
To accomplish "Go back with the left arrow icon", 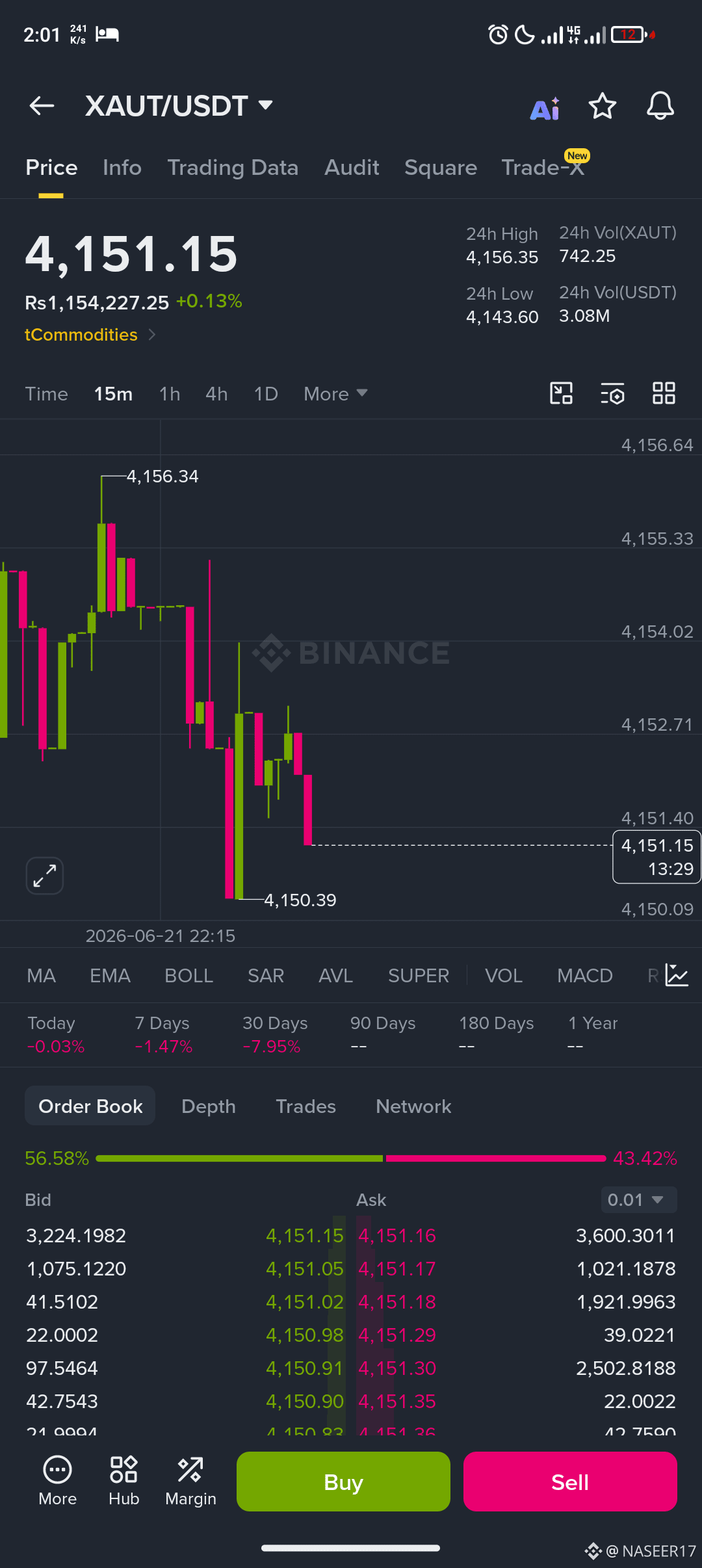I will point(42,105).
